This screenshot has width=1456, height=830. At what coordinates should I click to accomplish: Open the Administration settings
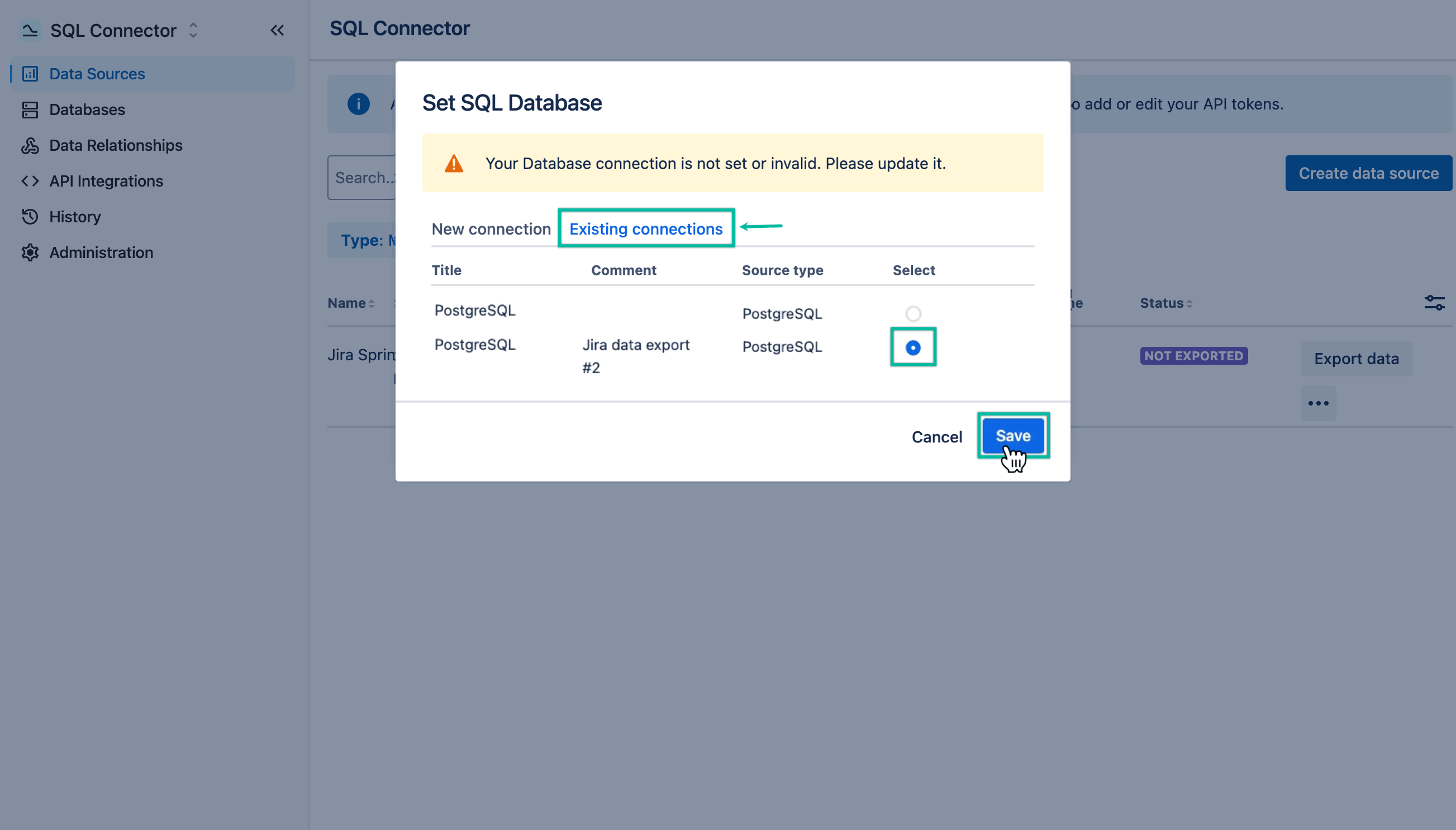tap(101, 252)
